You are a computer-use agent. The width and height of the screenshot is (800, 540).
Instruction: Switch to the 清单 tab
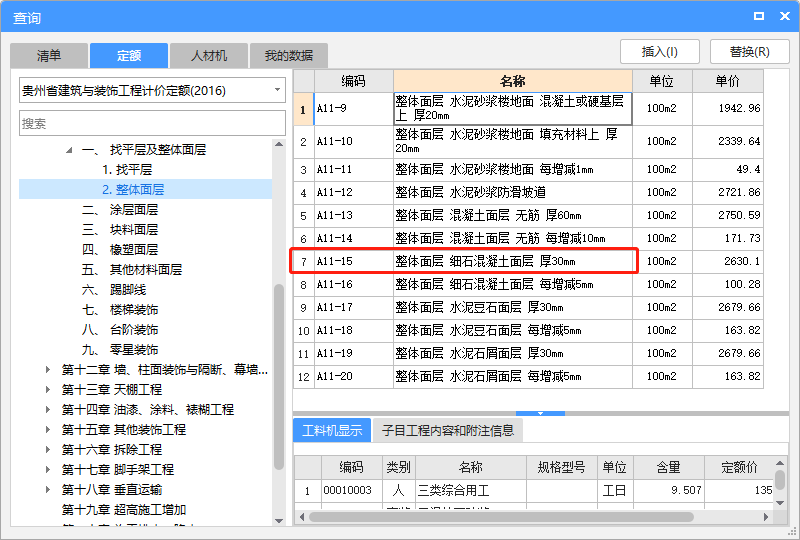pos(49,56)
